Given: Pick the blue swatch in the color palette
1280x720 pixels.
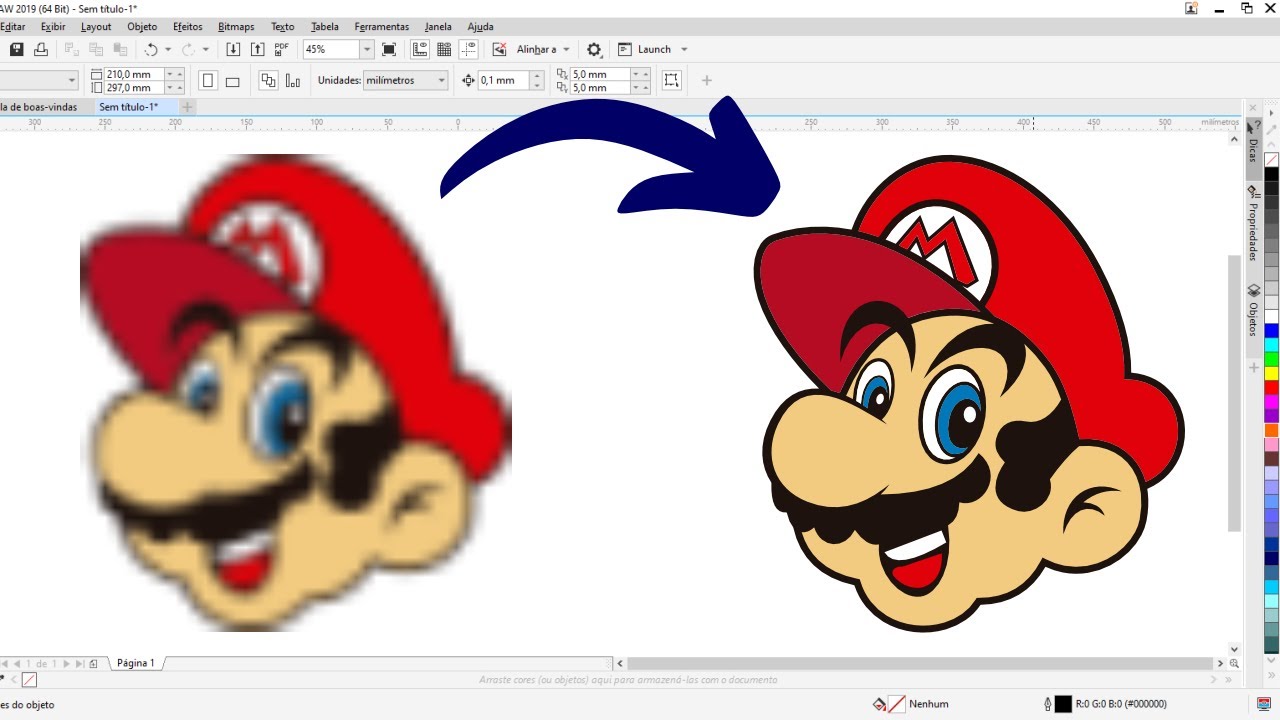Looking at the screenshot, I should click(1271, 330).
